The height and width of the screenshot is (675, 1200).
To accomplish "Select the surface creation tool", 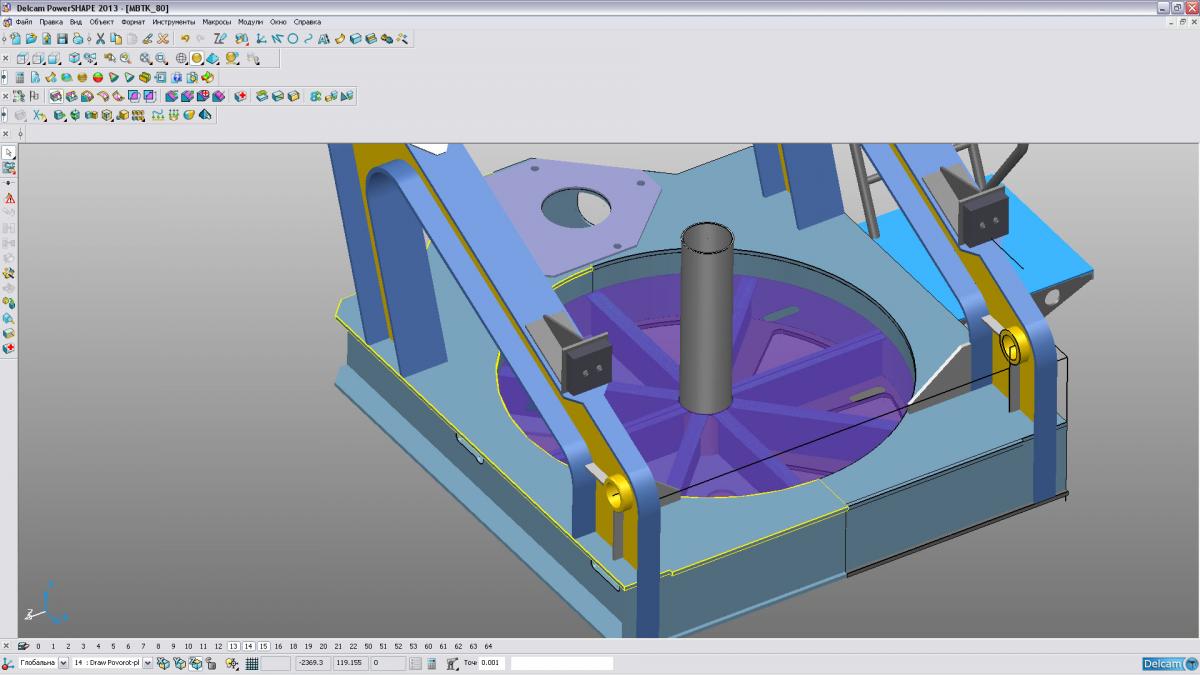I will click(339, 39).
